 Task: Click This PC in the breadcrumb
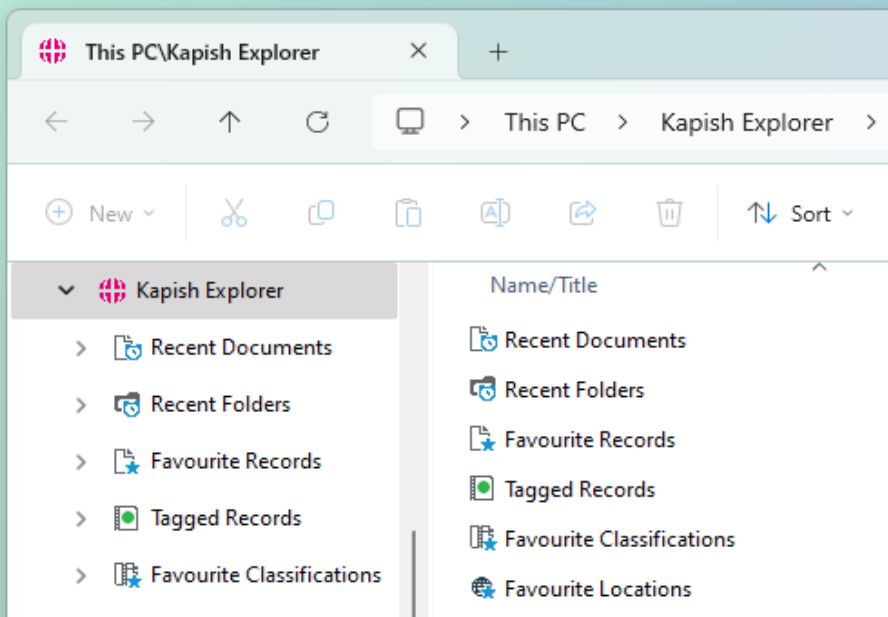(545, 122)
